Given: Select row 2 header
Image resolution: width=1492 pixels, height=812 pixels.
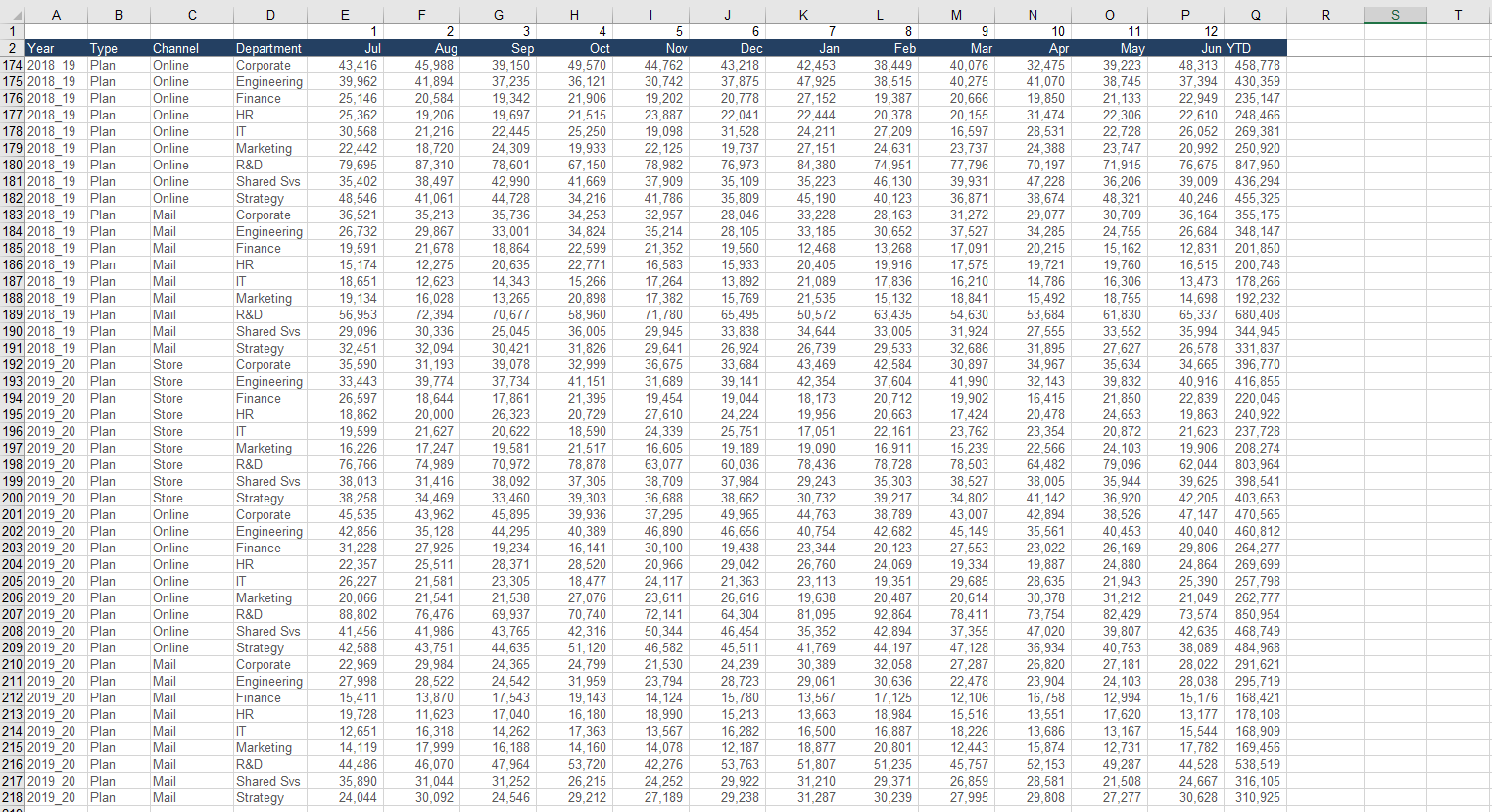Looking at the screenshot, I should coord(13,48).
